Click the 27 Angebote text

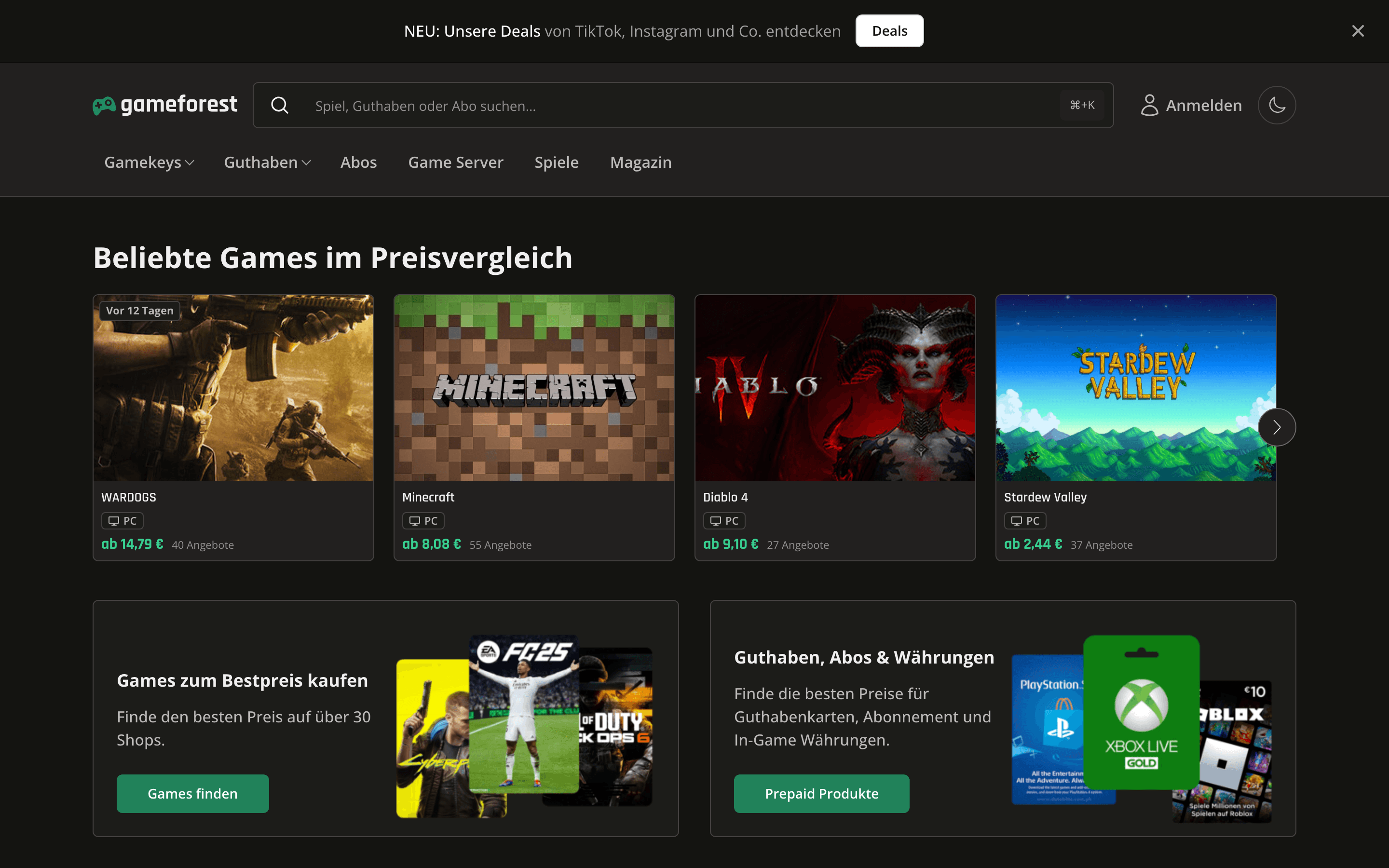(x=798, y=545)
